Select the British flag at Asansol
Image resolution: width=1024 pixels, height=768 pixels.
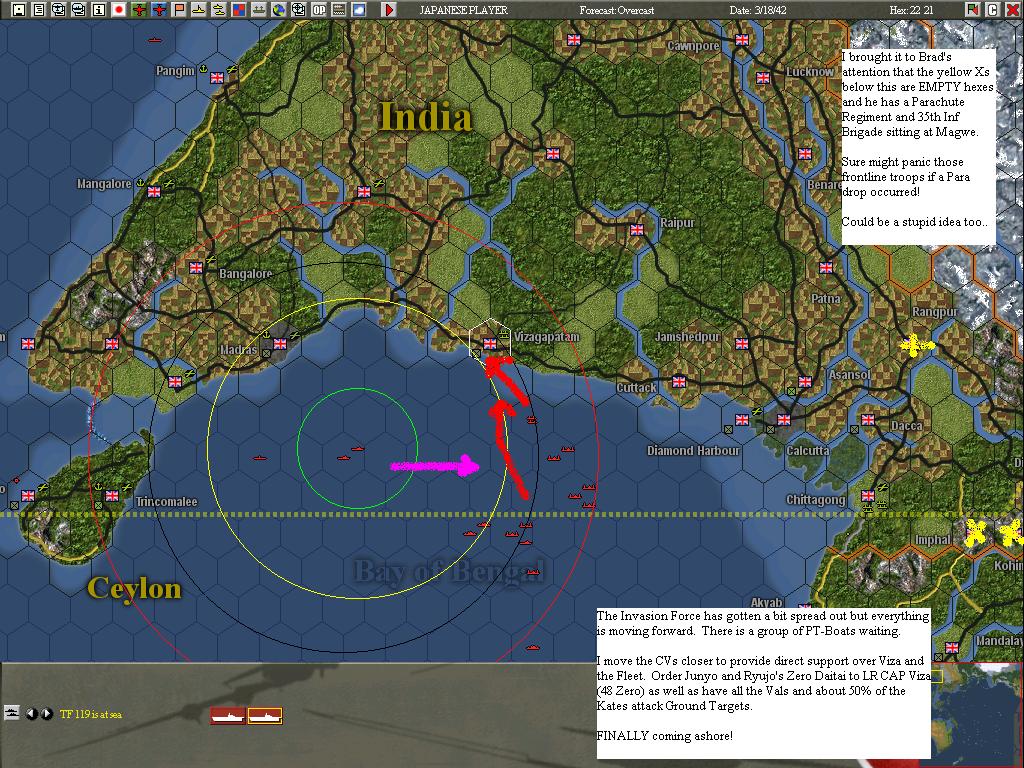[805, 381]
